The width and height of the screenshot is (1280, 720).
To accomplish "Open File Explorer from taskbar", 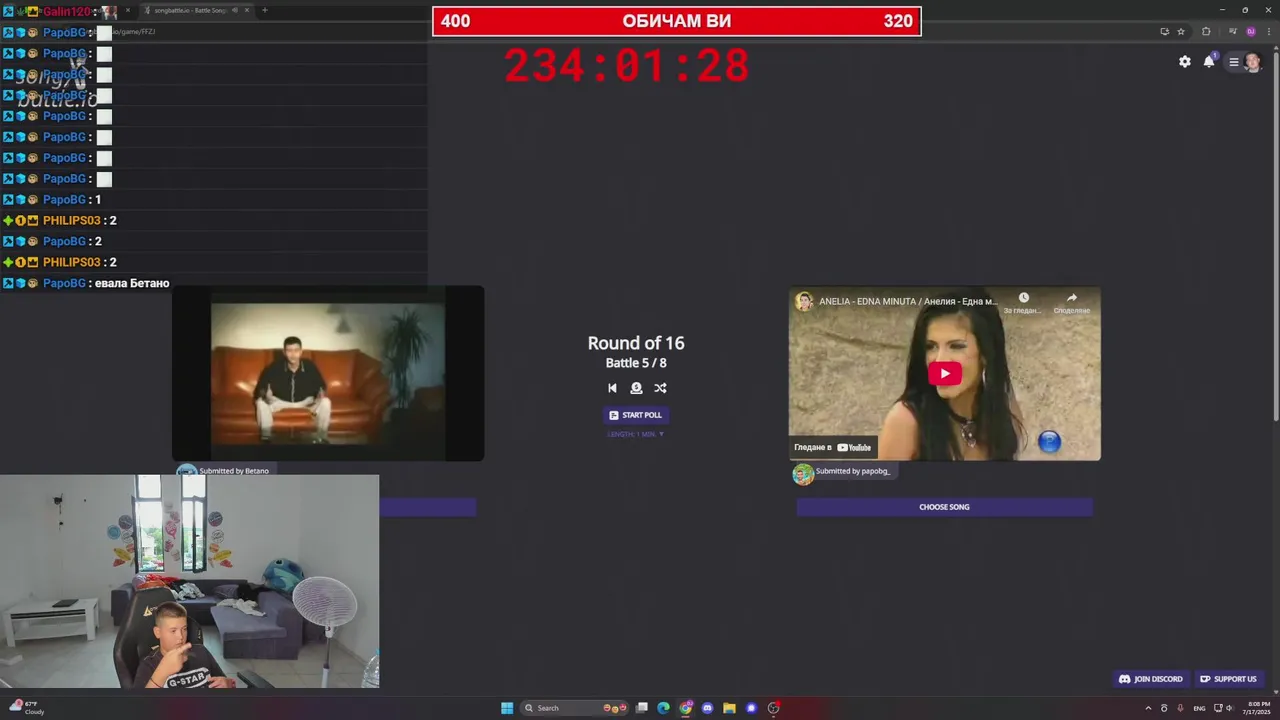I will point(730,708).
